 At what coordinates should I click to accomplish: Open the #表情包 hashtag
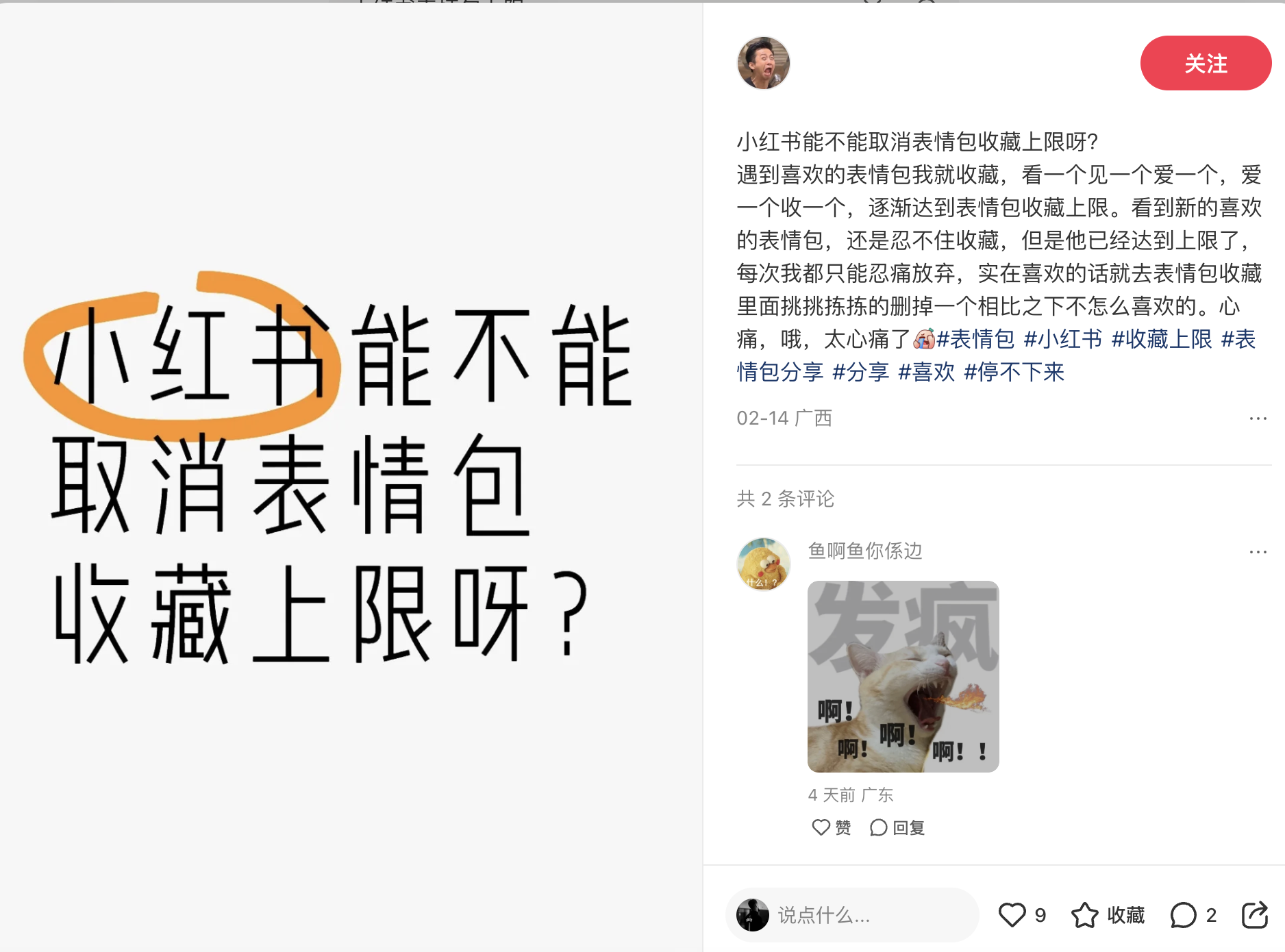click(975, 339)
